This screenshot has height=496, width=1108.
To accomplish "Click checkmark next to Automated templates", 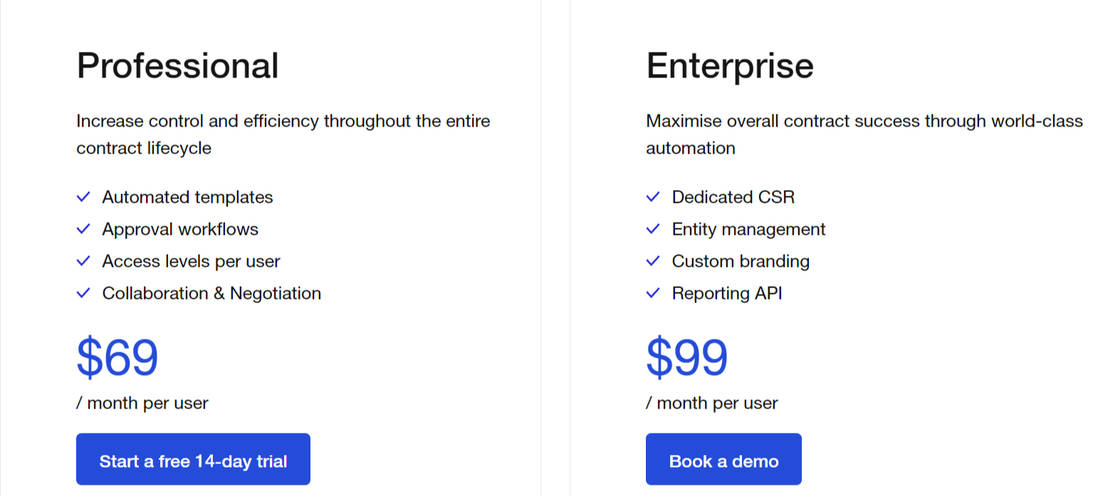I will click(83, 196).
